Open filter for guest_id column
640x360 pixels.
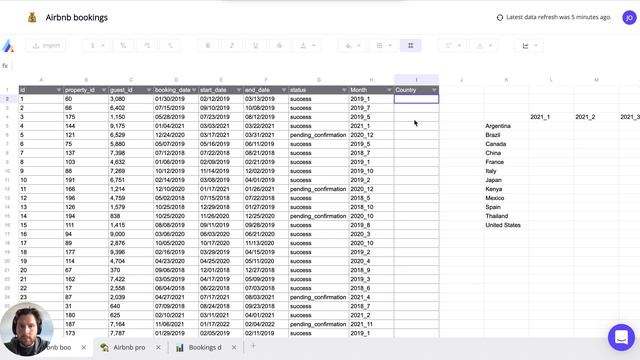coord(149,90)
